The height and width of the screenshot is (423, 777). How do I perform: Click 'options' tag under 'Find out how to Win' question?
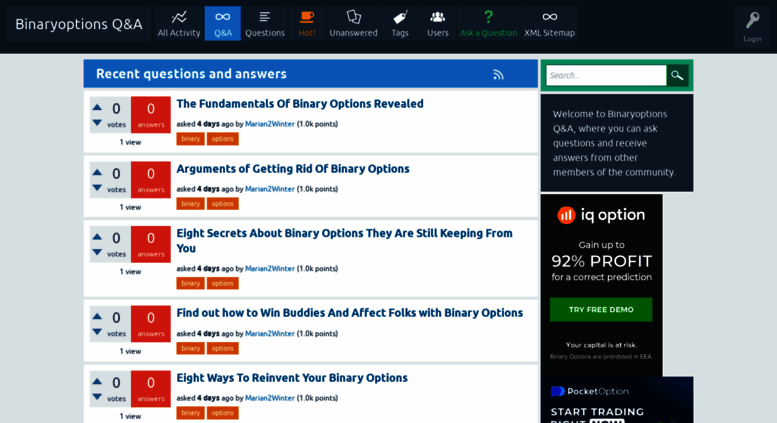coord(222,348)
